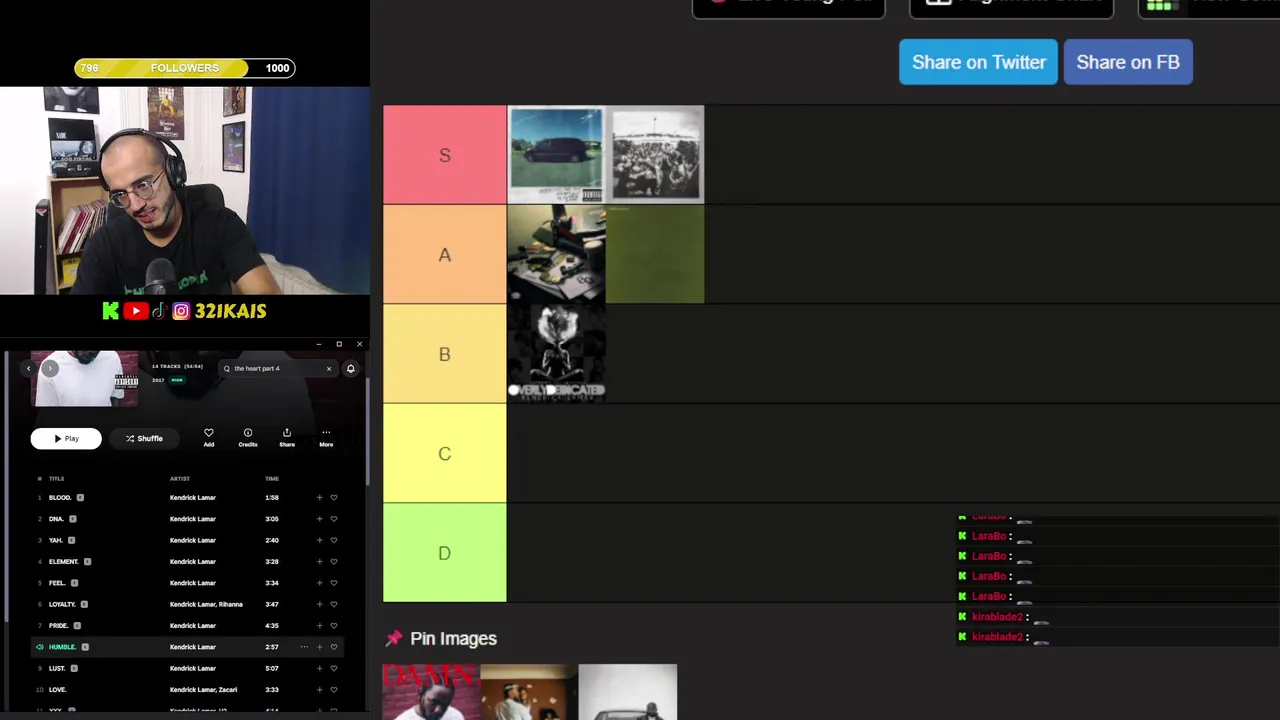Select the green D tier label
Screen dimensions: 1280x720
point(445,553)
